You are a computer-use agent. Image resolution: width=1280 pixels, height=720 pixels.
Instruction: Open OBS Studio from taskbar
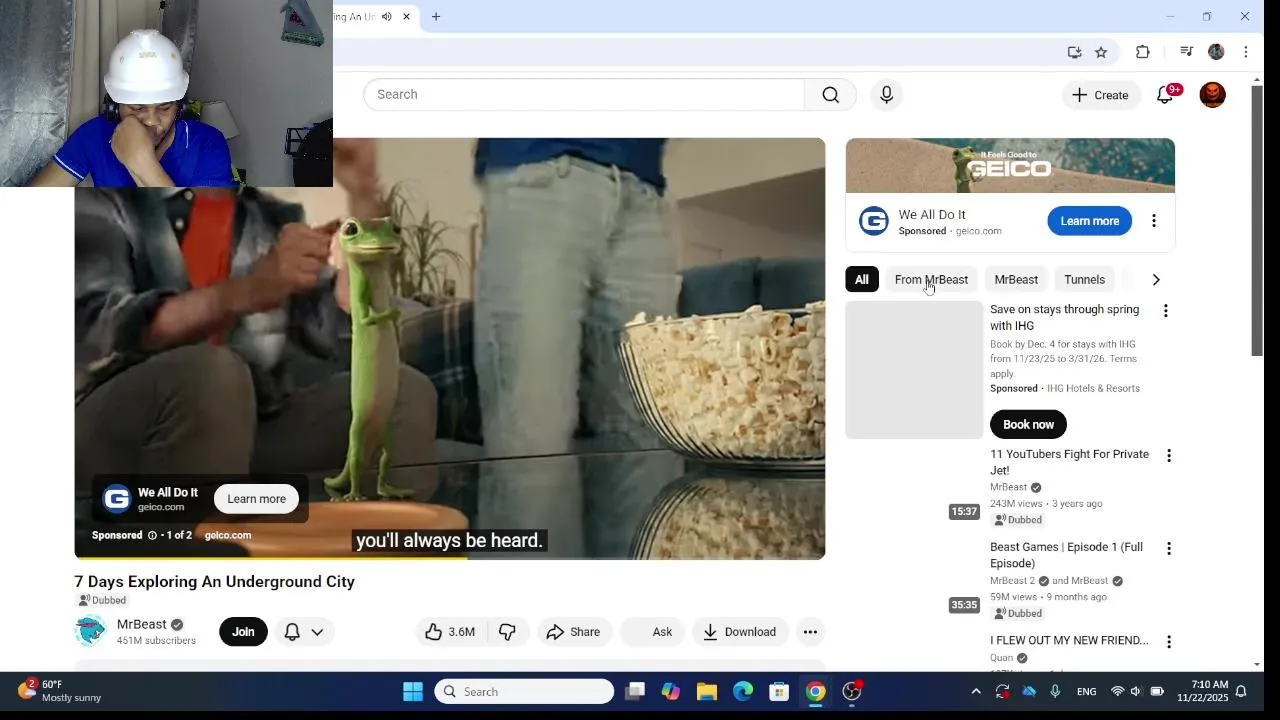852,692
